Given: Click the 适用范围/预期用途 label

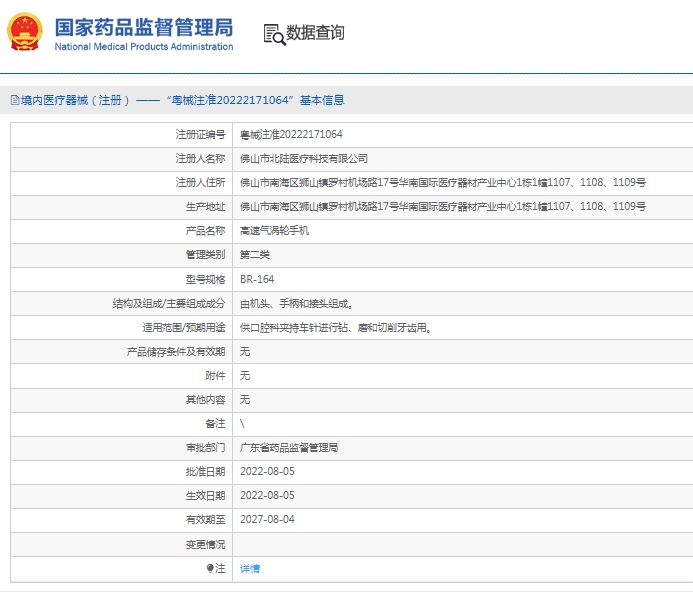Looking at the screenshot, I should 184,327.
